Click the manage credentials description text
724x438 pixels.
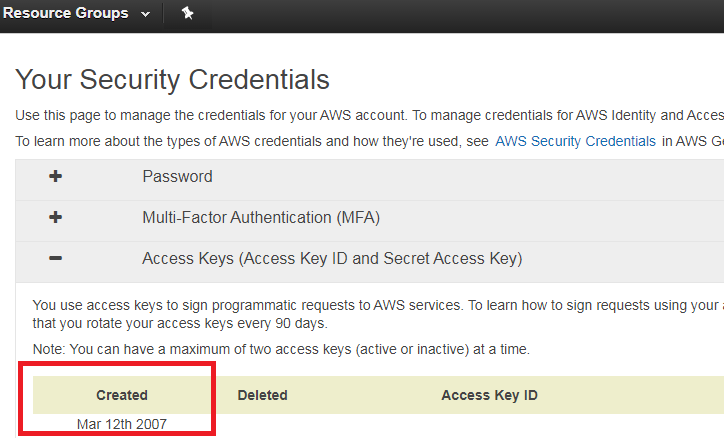pos(369,115)
